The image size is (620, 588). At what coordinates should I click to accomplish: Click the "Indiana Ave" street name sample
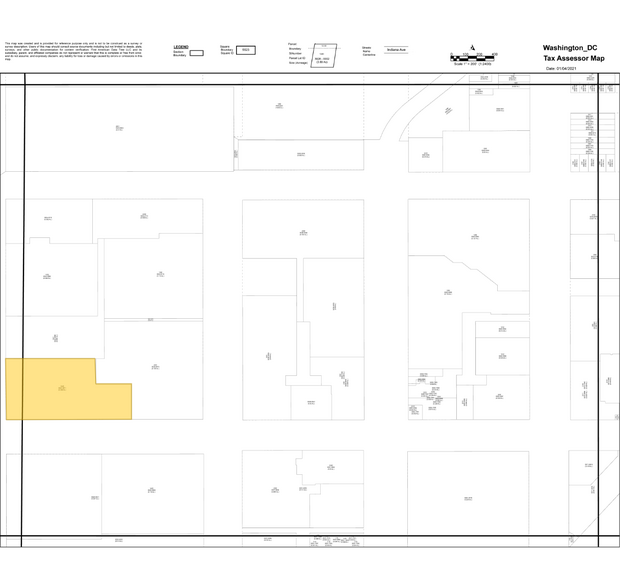click(396, 50)
